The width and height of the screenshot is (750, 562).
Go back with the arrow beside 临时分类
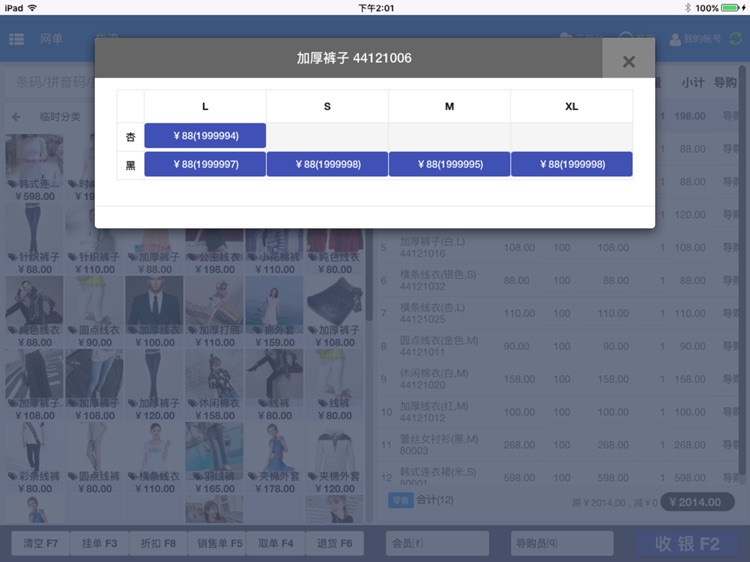16,117
